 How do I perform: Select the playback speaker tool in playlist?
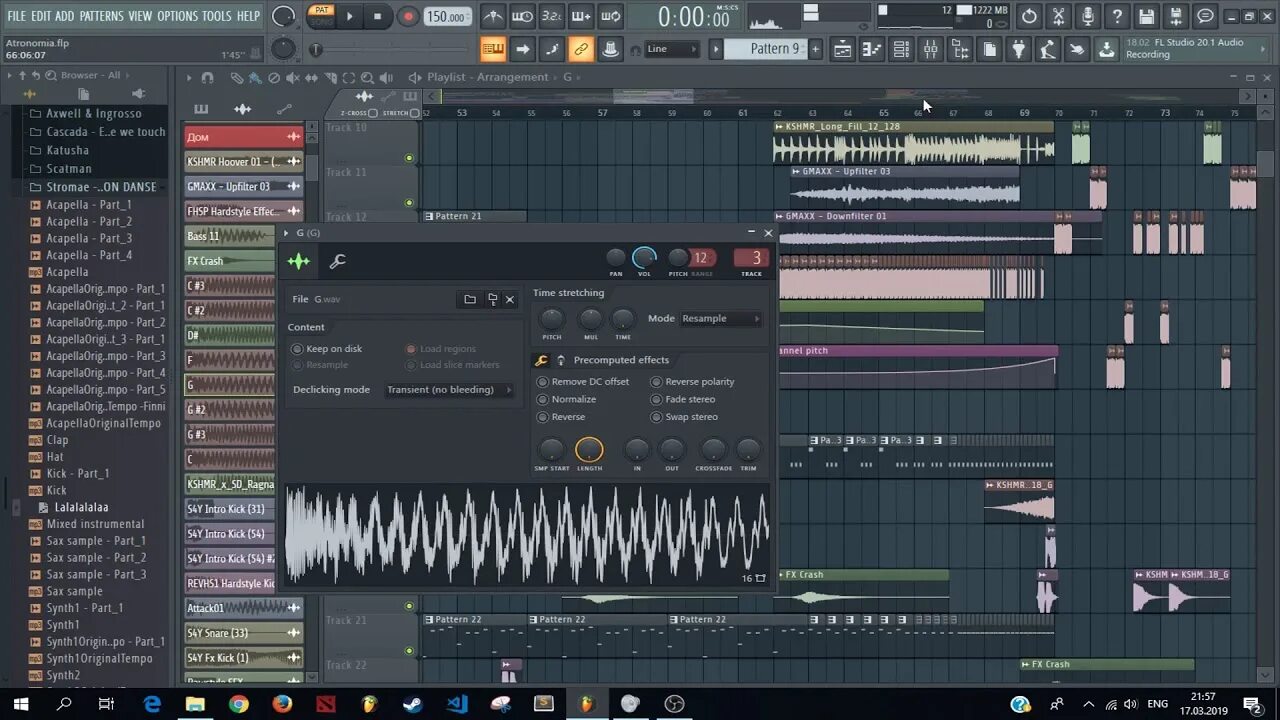pos(385,77)
